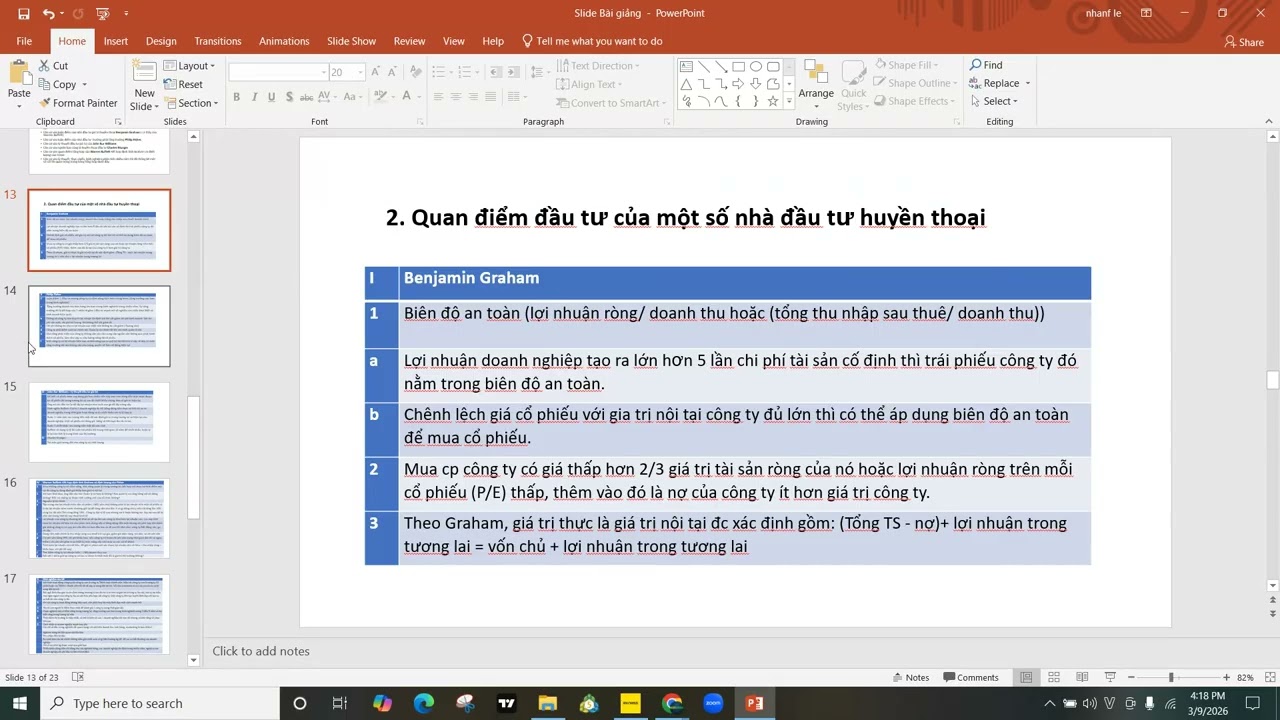Open the Select dropdown
The image size is (1280, 720).
coord(993,101)
